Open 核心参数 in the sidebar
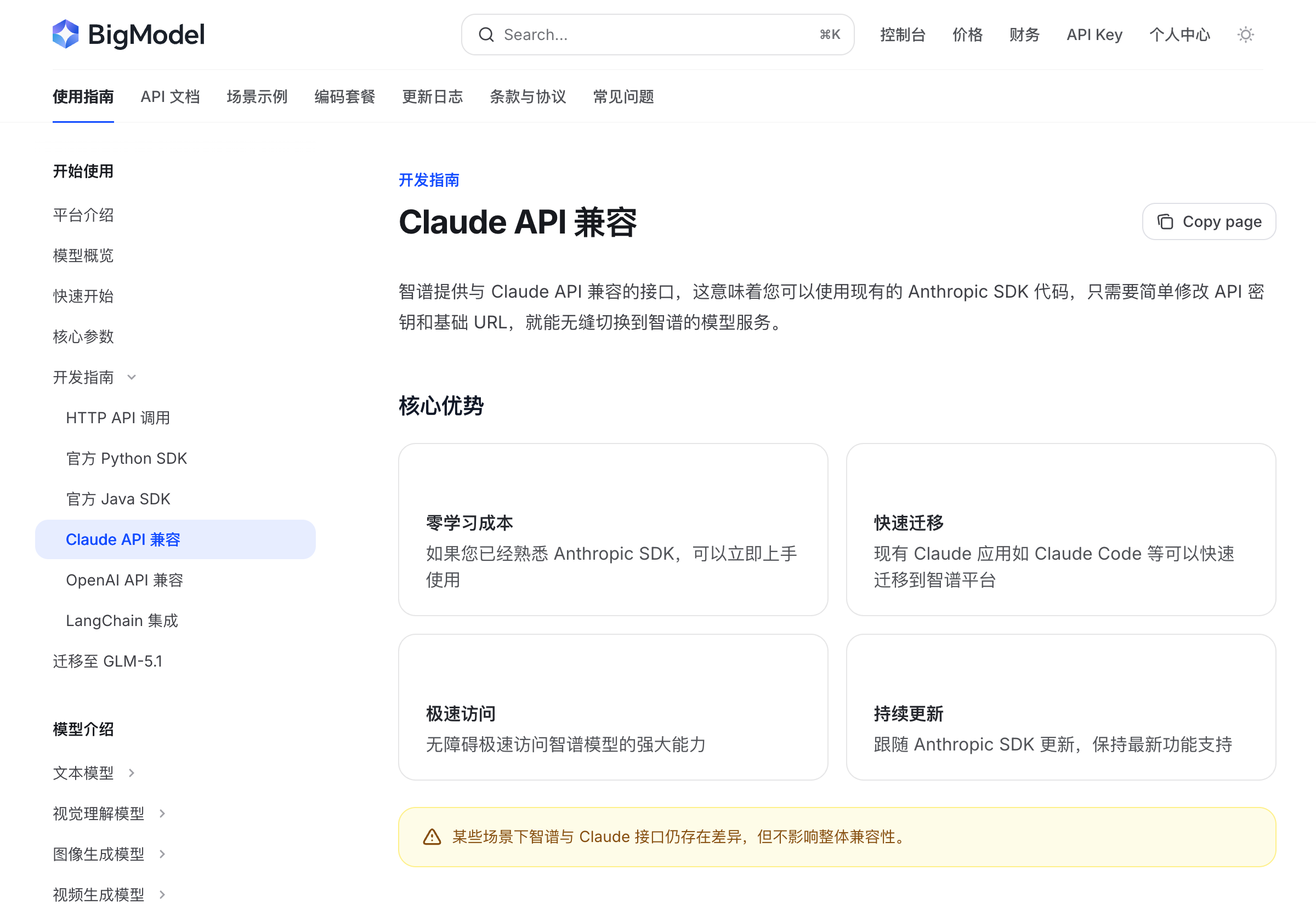 pyautogui.click(x=83, y=337)
